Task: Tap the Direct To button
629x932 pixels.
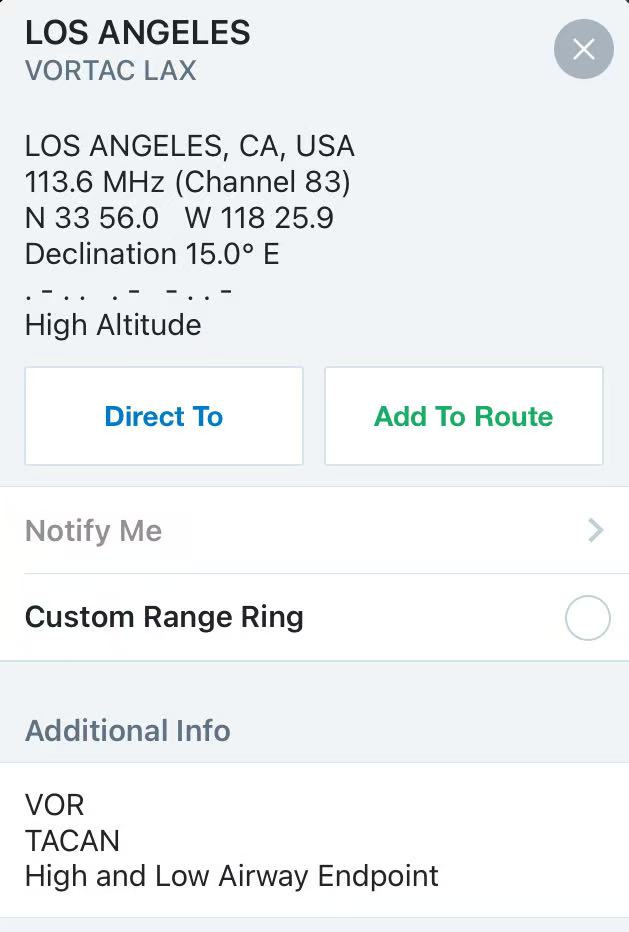Action: coord(164,416)
